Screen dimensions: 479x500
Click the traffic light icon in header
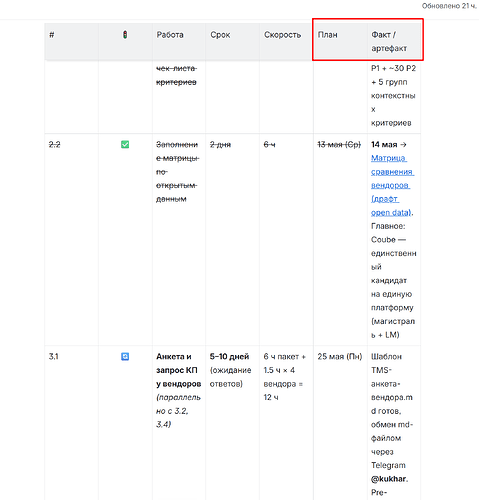click(x=125, y=35)
